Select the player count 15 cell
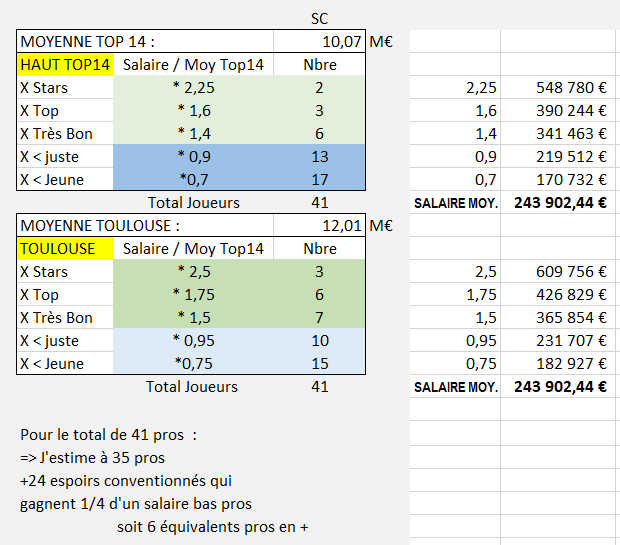Viewport: 620px width, 545px height. click(319, 363)
